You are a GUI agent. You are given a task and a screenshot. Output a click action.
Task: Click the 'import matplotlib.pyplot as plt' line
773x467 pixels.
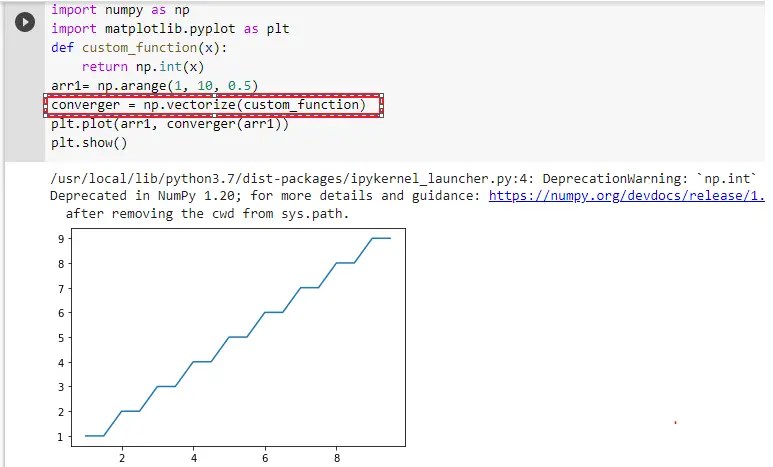[170, 29]
